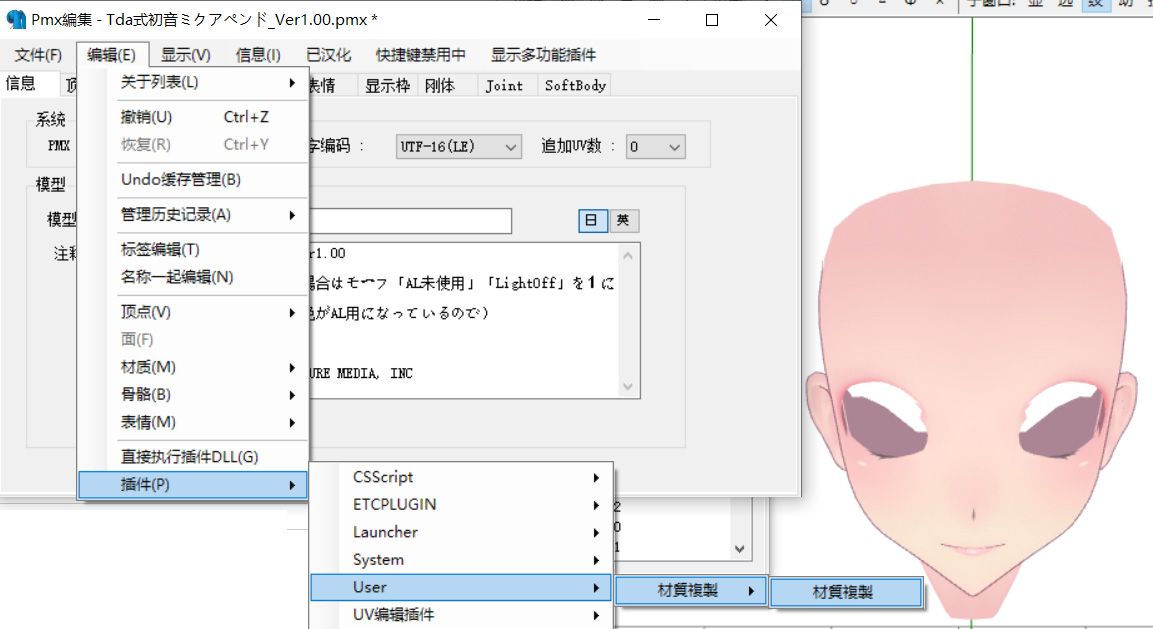Click the comment box scroll-down arrow

coord(628,386)
